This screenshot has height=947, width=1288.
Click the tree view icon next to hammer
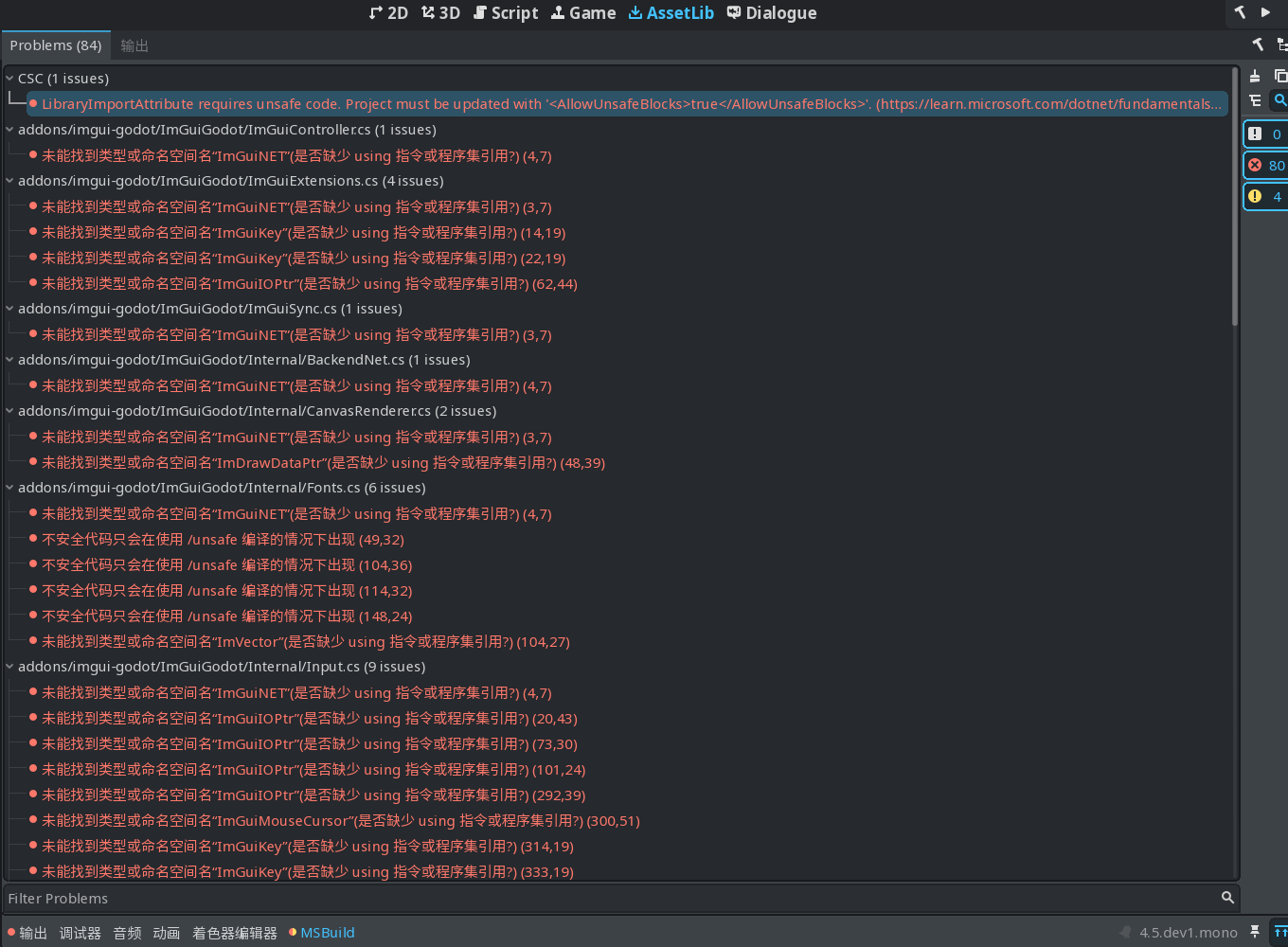tap(1282, 45)
